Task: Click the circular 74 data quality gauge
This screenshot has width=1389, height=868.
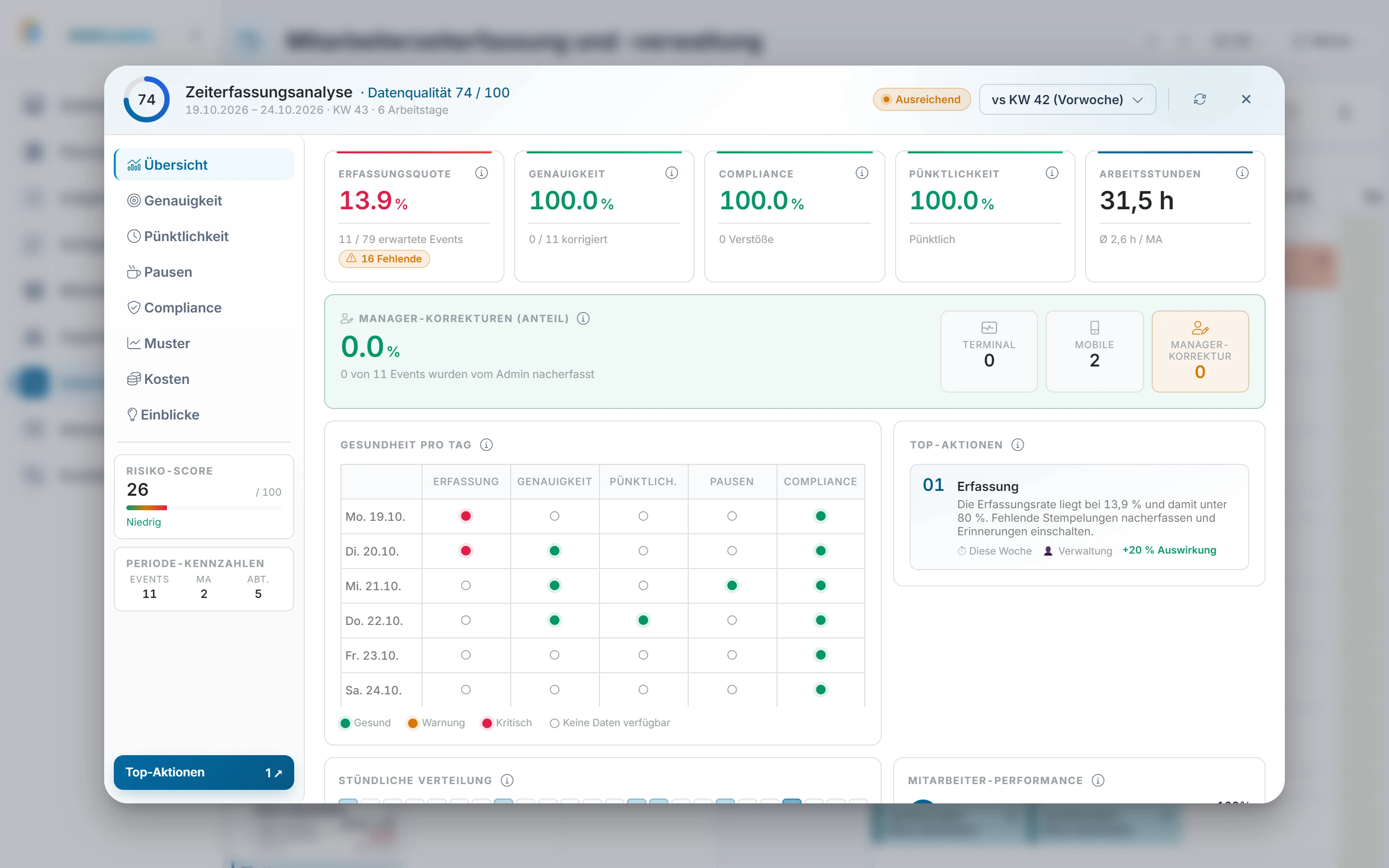Action: [x=147, y=99]
